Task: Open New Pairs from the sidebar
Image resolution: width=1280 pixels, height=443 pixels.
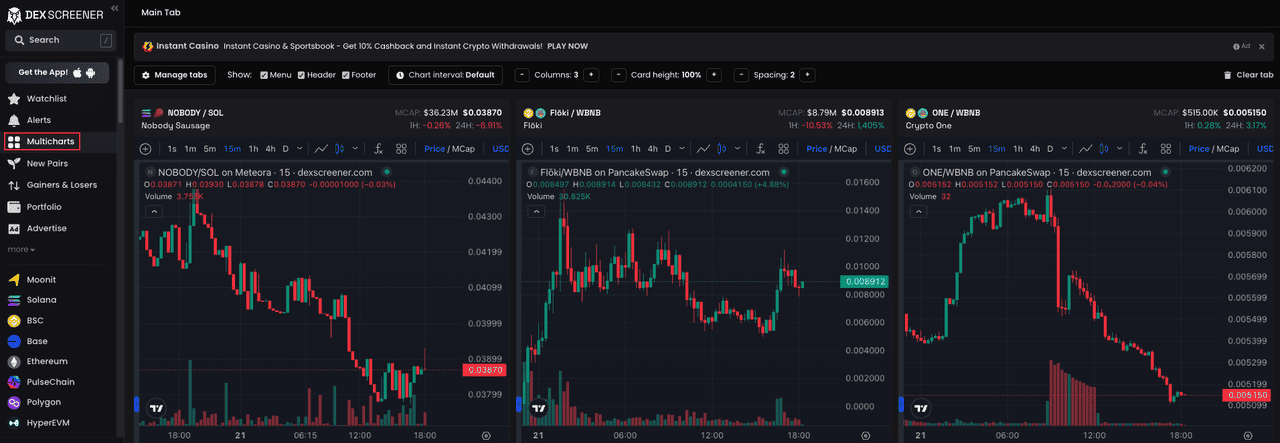Action: [47, 163]
